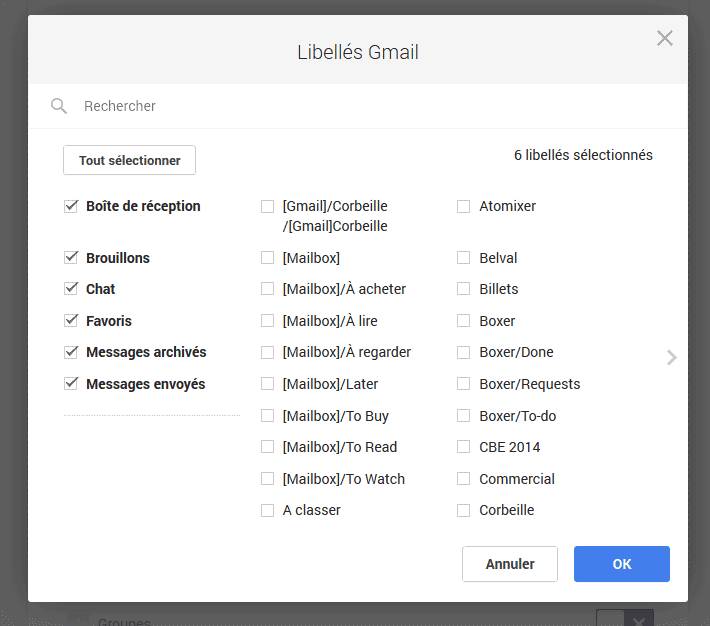This screenshot has width=710, height=626.
Task: Uncheck Messages archivés
Action: [71, 352]
